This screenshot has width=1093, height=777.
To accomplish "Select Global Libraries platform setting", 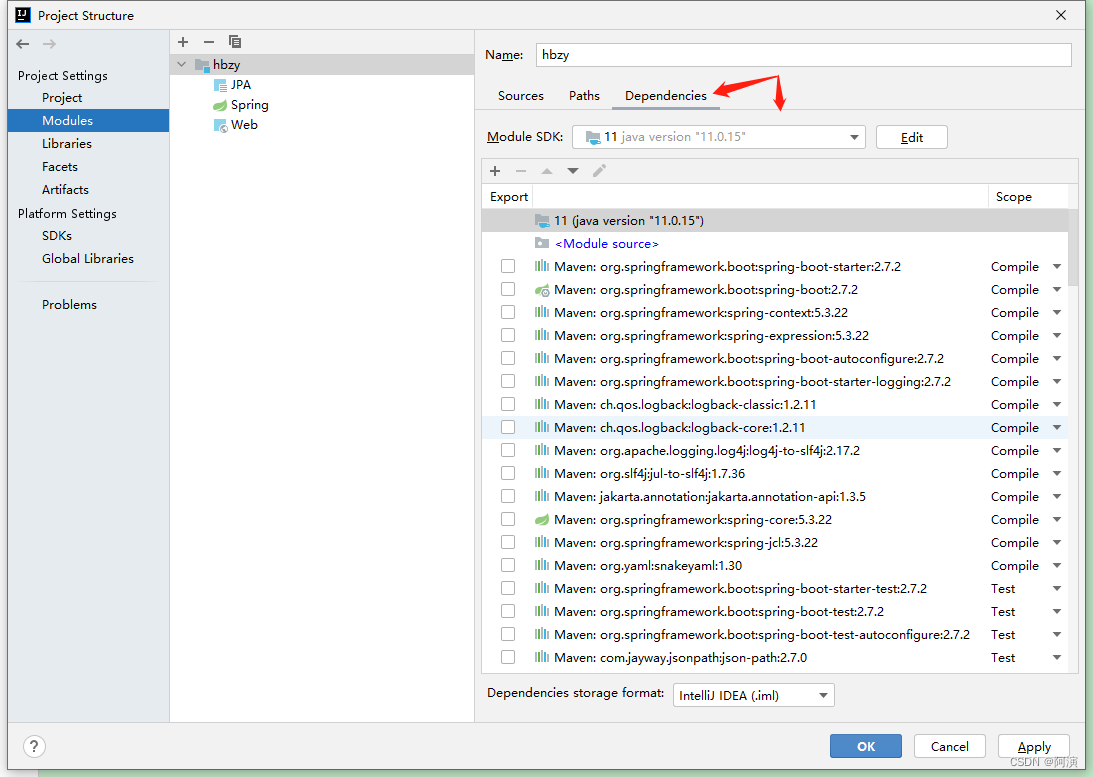I will (88, 259).
